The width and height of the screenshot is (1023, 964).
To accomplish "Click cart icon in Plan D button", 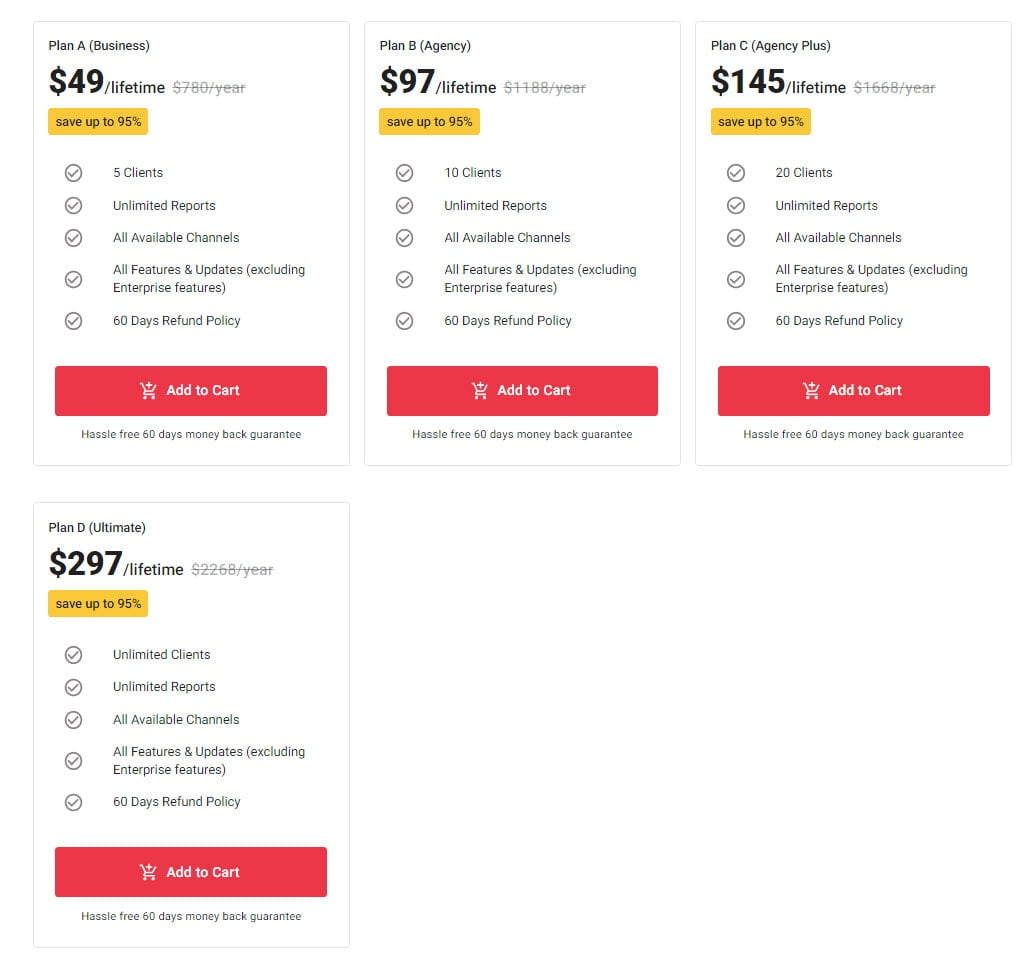I will 149,872.
